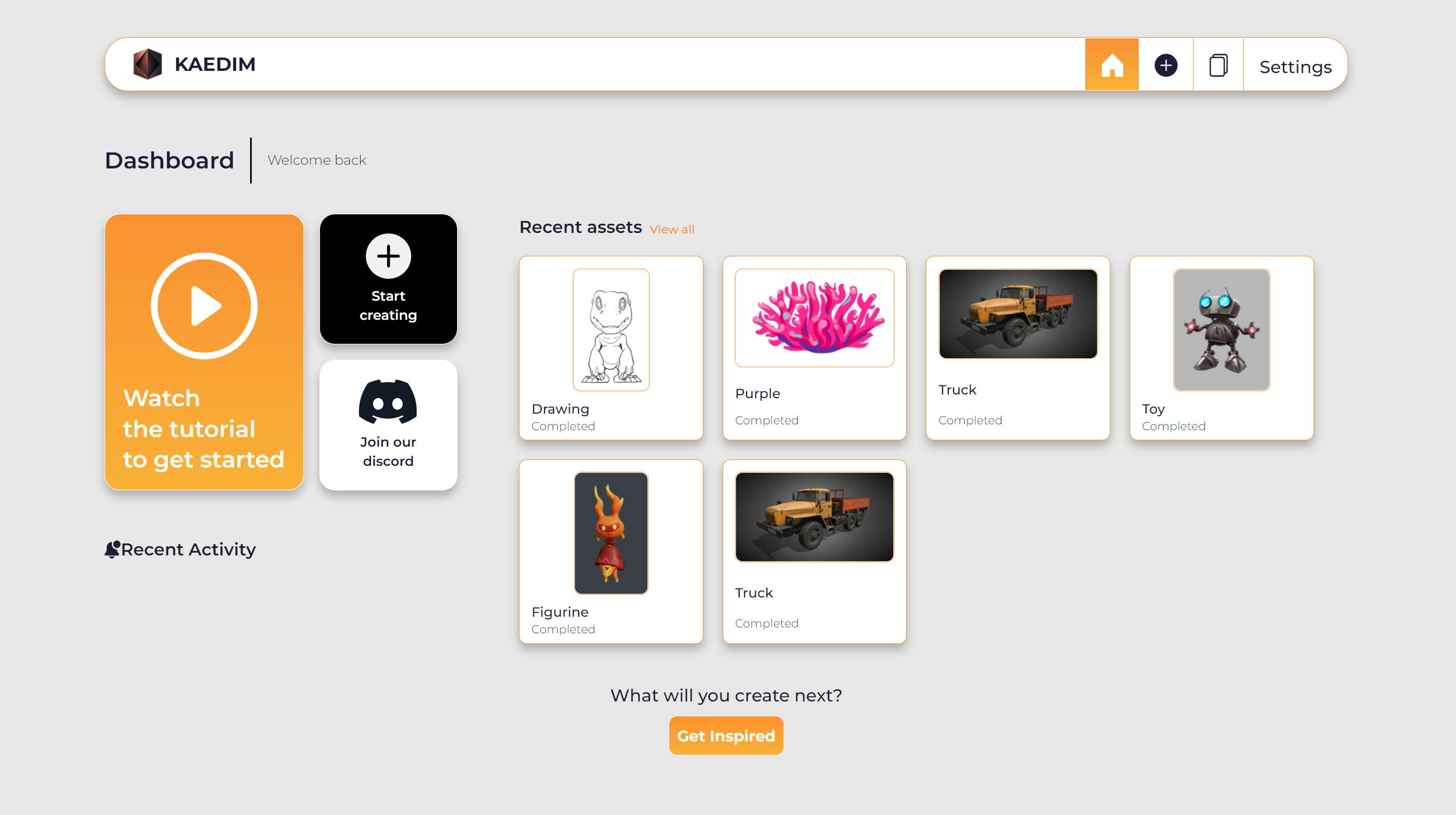Open the Figurine asset thumbnail
This screenshot has height=815, width=1456.
click(611, 533)
